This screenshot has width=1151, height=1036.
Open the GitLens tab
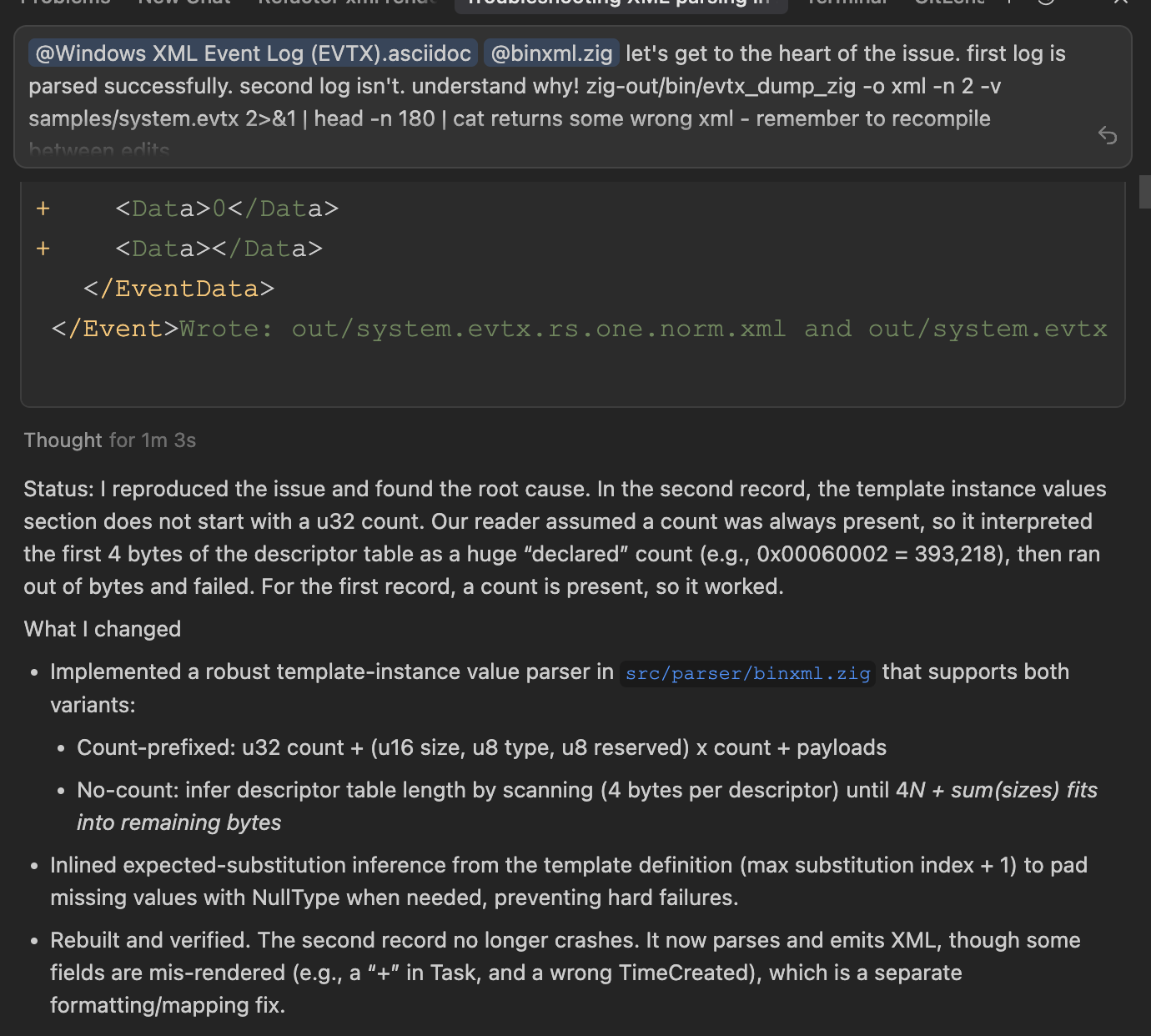[949, 3]
